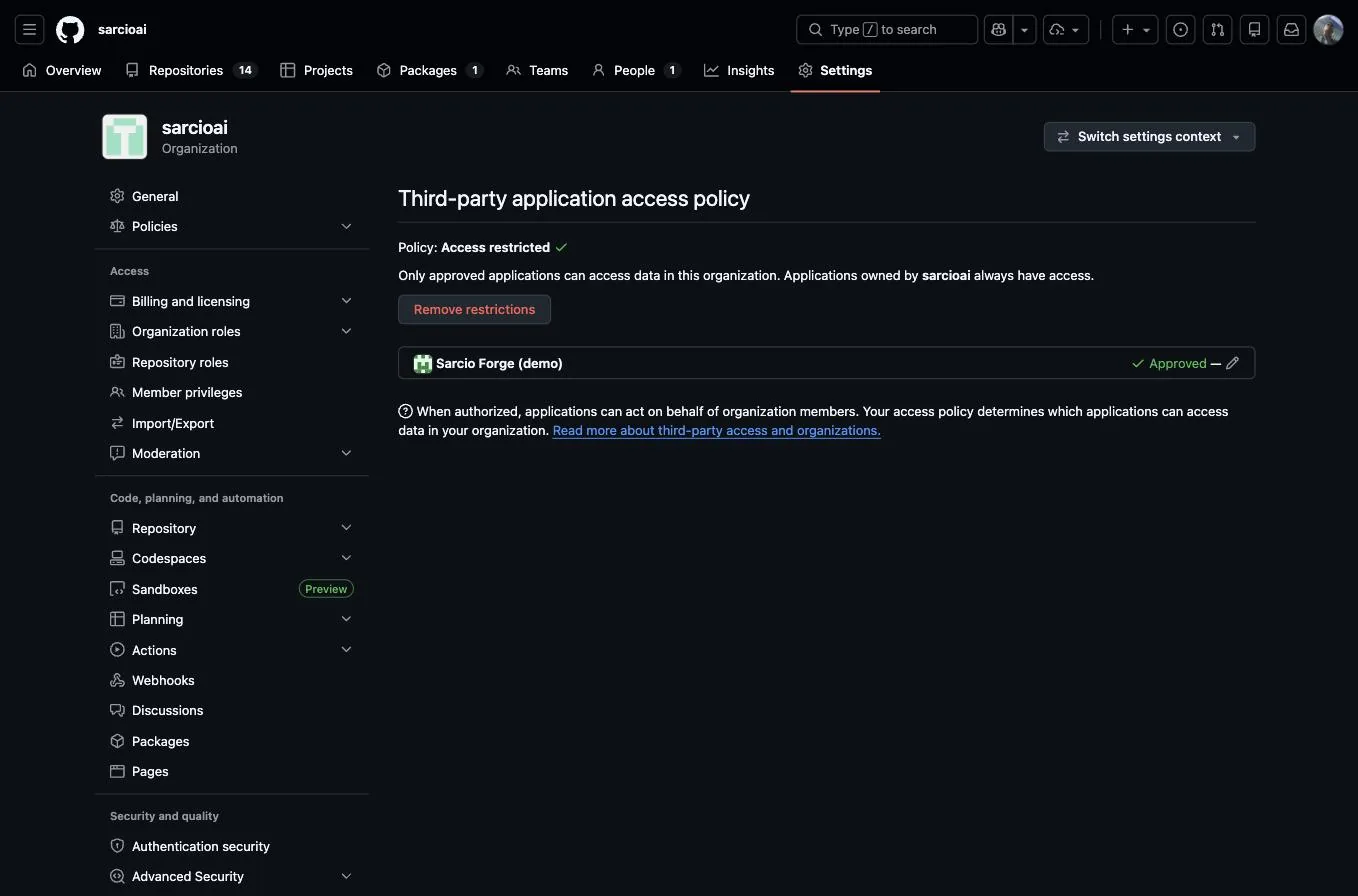1358x896 pixels.
Task: Click the Import/Export arrows icon
Action: (x=117, y=423)
